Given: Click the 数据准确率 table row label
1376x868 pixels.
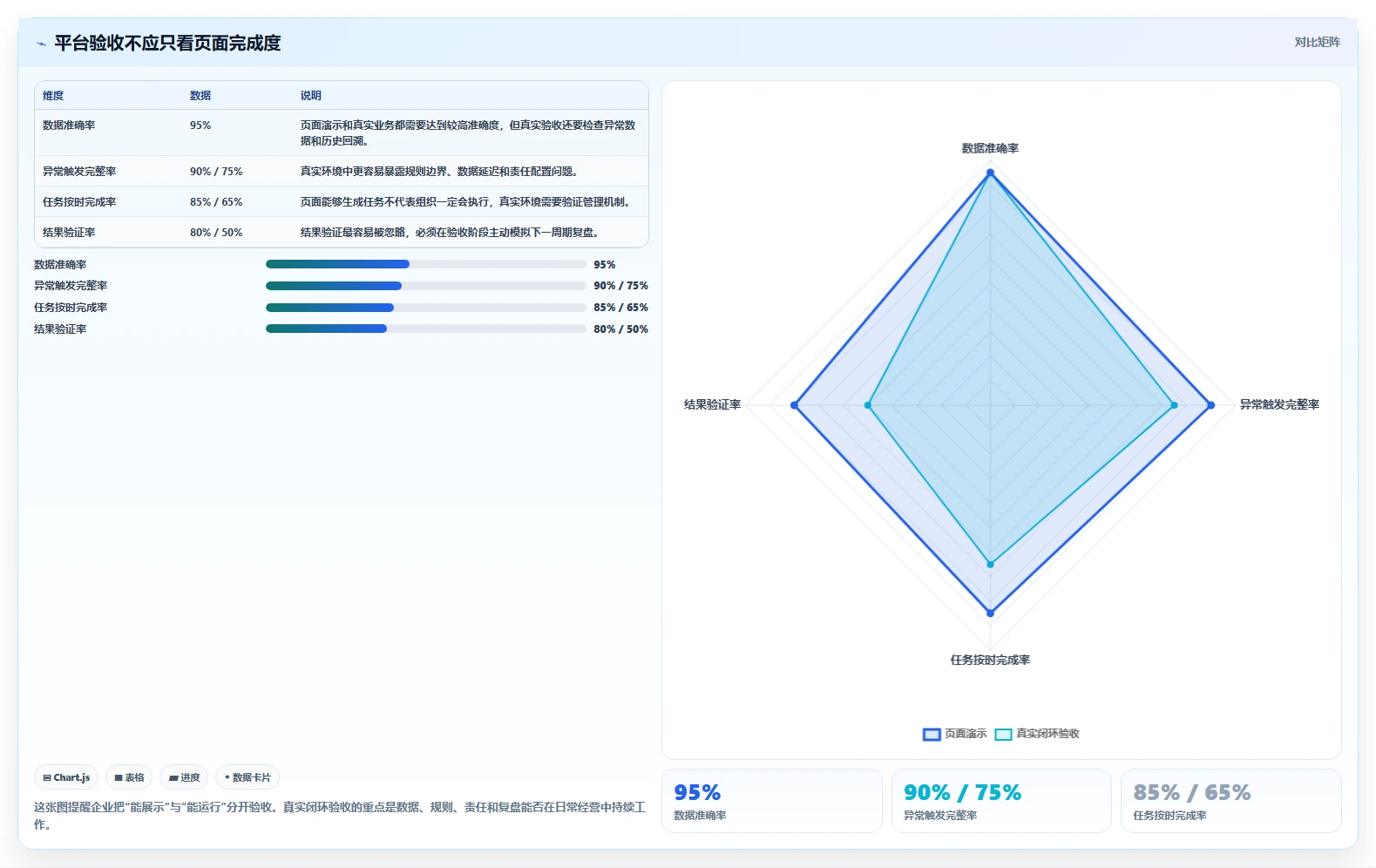Looking at the screenshot, I should click(x=69, y=125).
